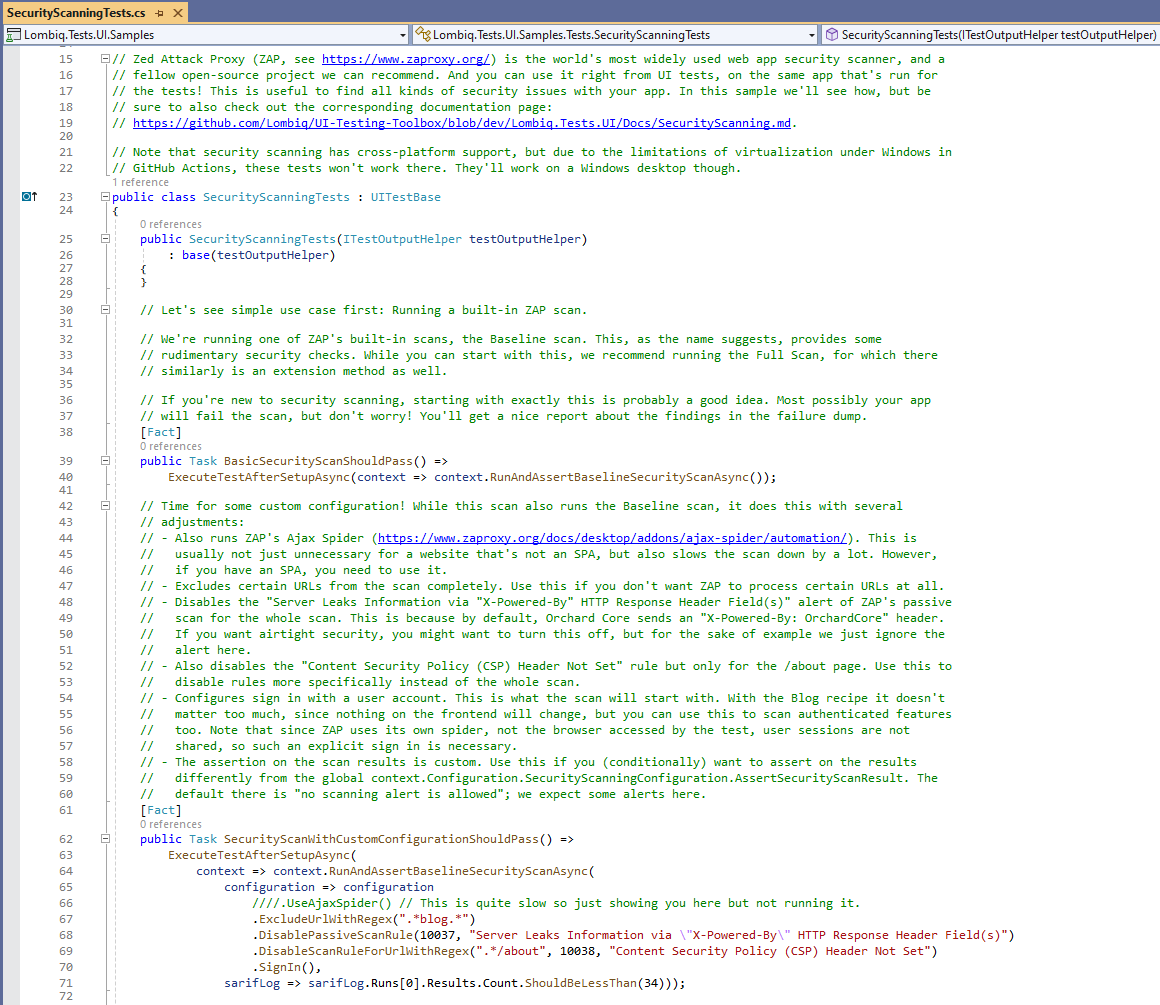Collapse the comment region at line 30
The image size is (1160, 1005).
coord(105,310)
